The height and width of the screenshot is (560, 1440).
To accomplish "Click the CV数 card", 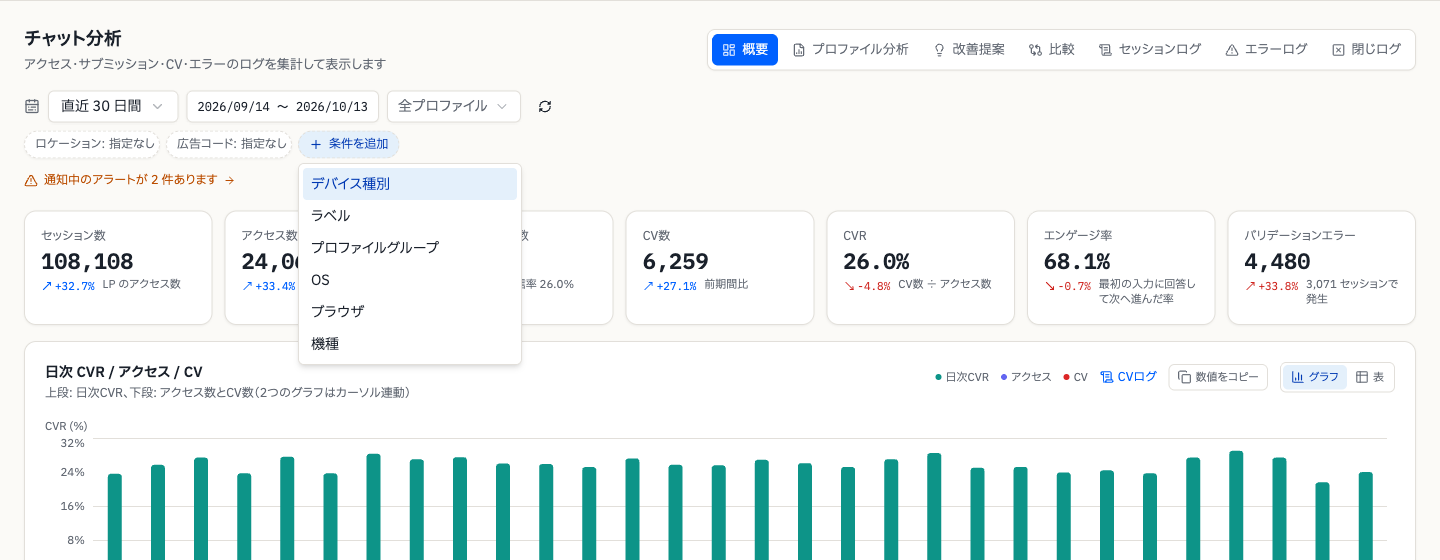I will (720, 268).
